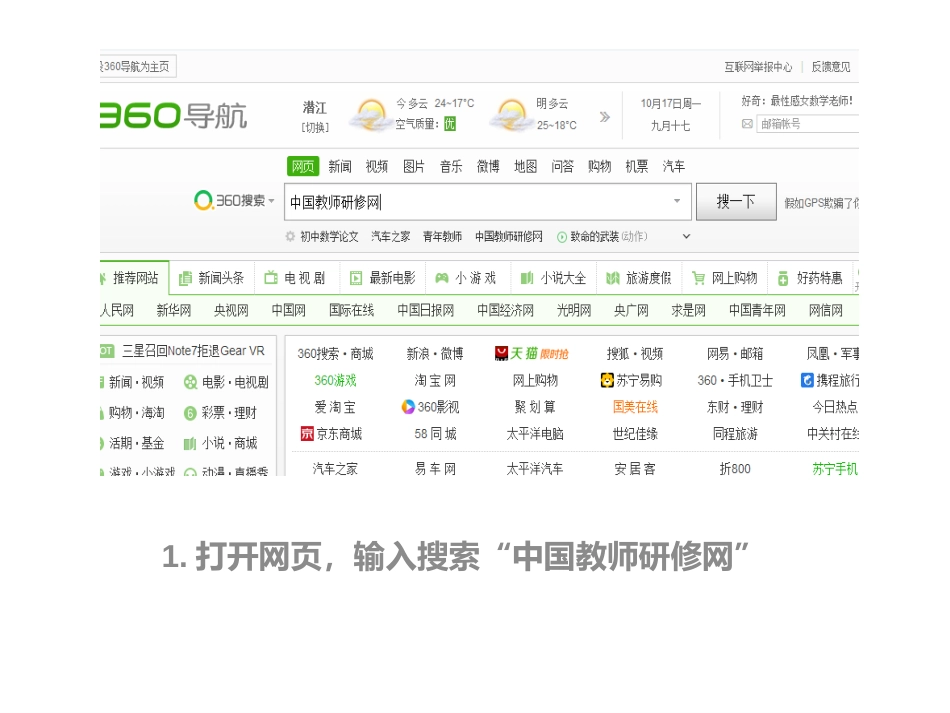Image resolution: width=950 pixels, height=713 pixels.
Task: Click the email envelope icon
Action: coord(747,124)
